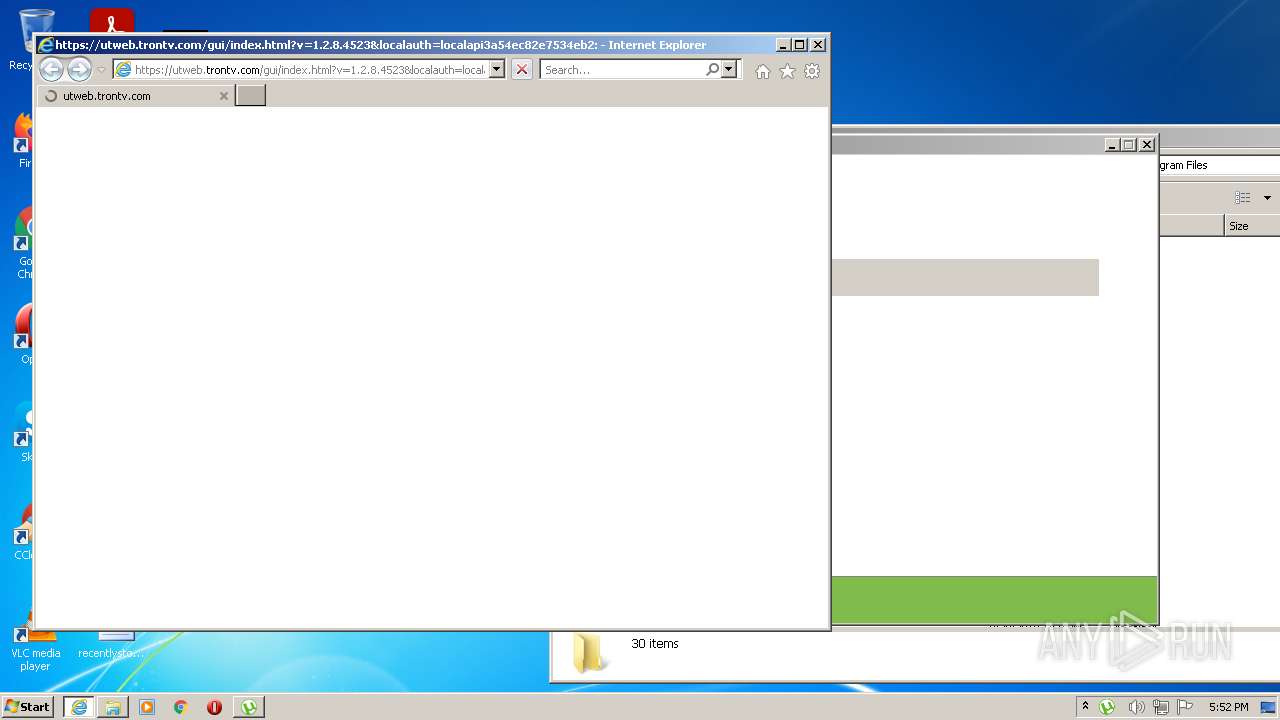
Task: Select the Adobe Acrobat desktop icon
Action: [x=112, y=21]
